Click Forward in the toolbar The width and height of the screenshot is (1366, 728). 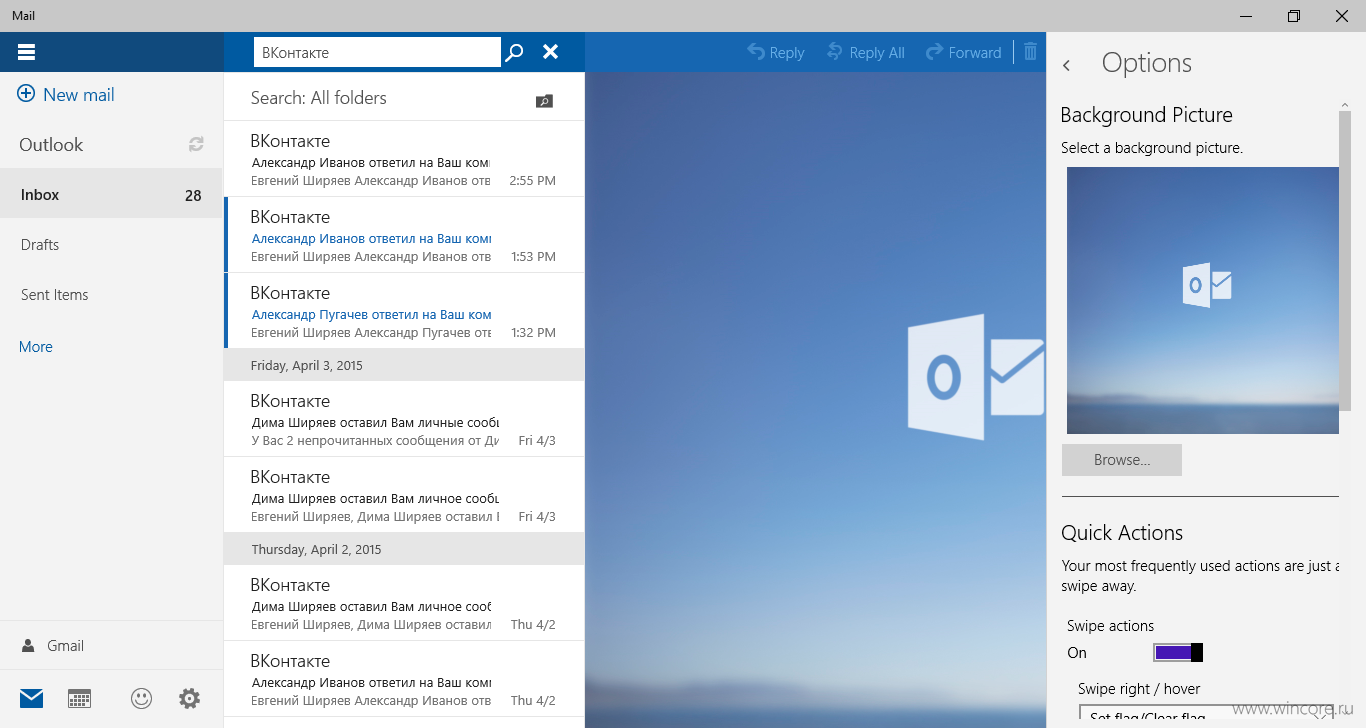(964, 52)
